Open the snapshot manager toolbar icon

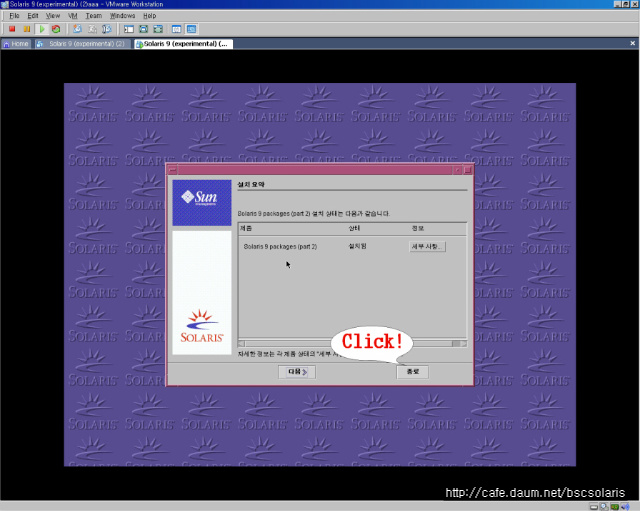(107, 29)
